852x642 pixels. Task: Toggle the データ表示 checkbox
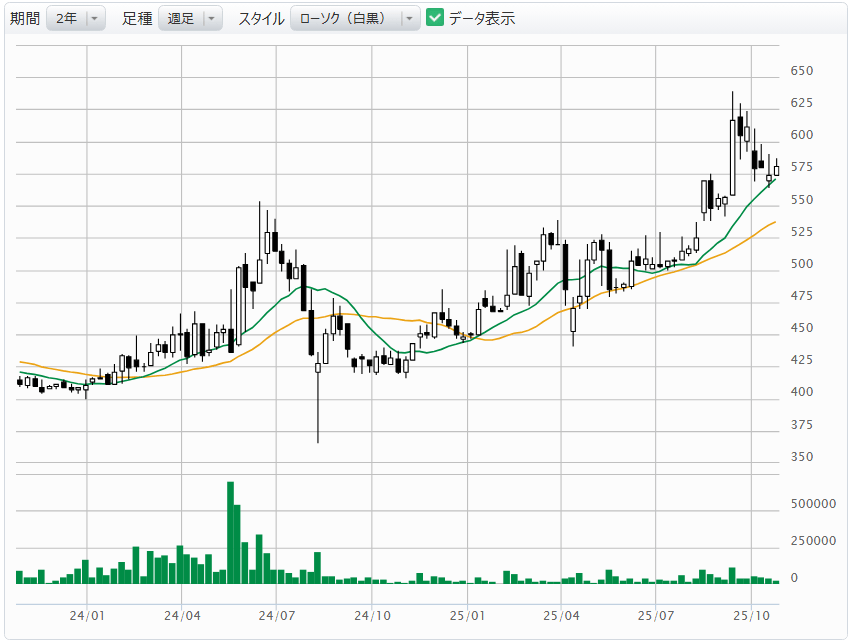click(435, 18)
